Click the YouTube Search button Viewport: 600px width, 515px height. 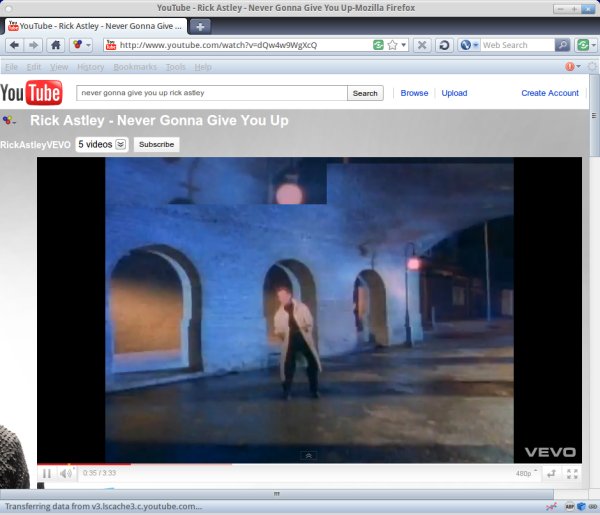point(365,93)
